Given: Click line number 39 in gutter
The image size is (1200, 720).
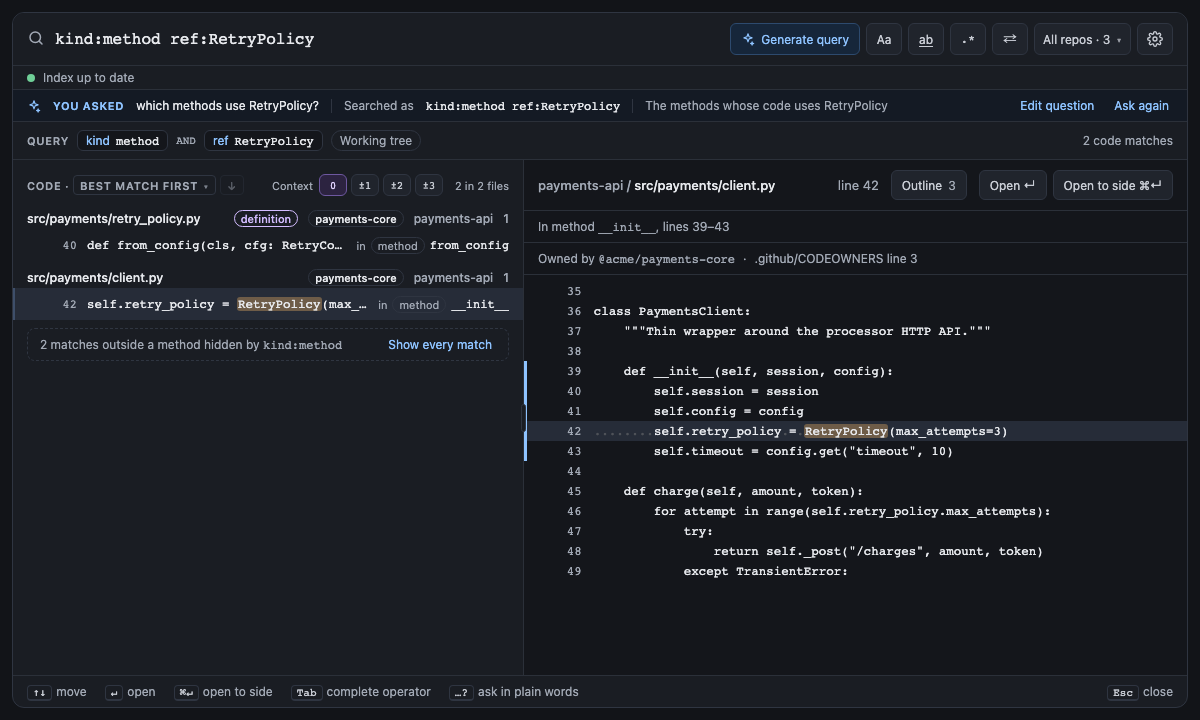Looking at the screenshot, I should [574, 371].
